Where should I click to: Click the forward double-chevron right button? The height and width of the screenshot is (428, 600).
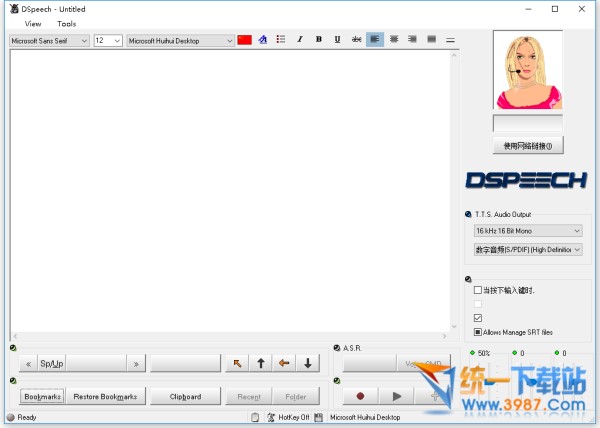tap(136, 364)
